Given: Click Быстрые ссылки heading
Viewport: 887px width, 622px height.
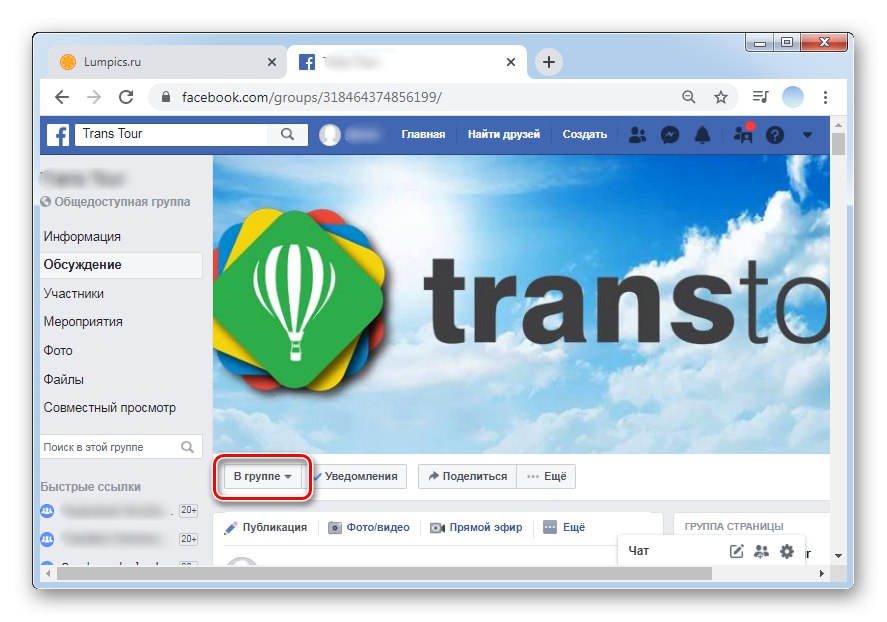Looking at the screenshot, I should tap(91, 487).
